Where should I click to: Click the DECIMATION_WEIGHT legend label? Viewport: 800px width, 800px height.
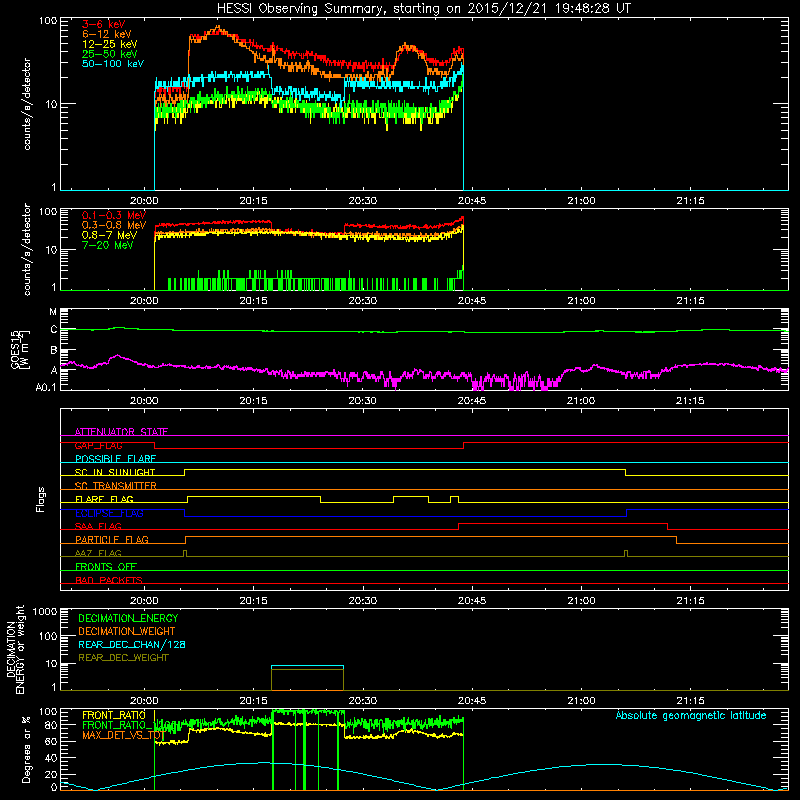(127, 631)
